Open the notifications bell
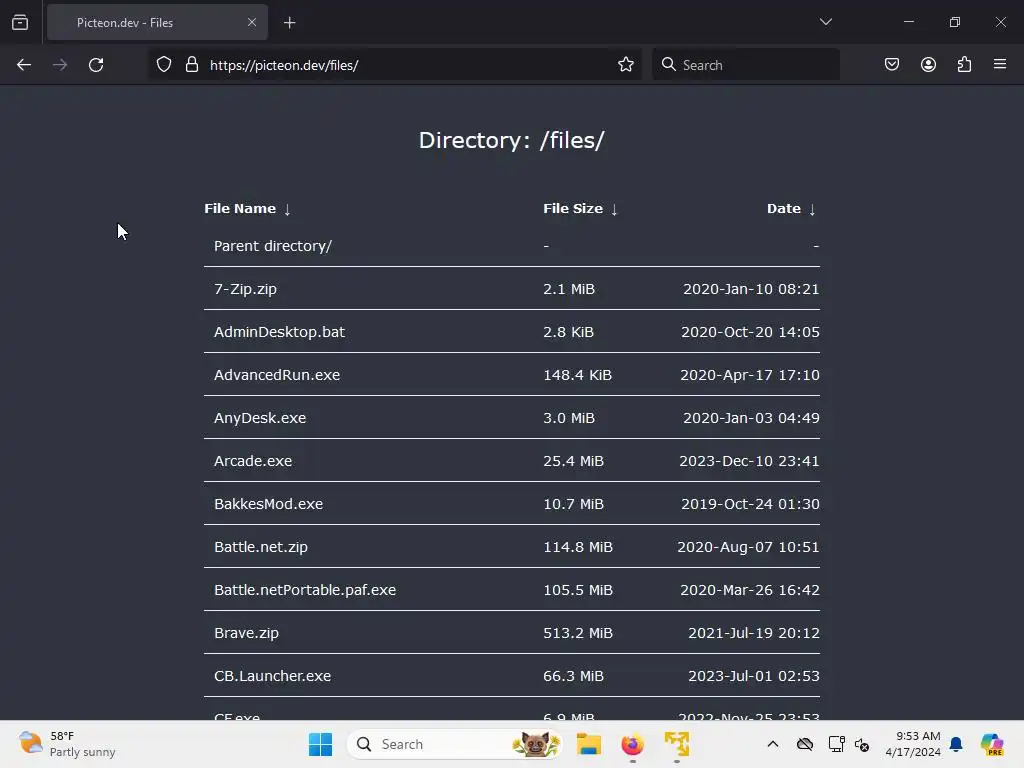Screen dimensions: 1024x768 click(956, 744)
